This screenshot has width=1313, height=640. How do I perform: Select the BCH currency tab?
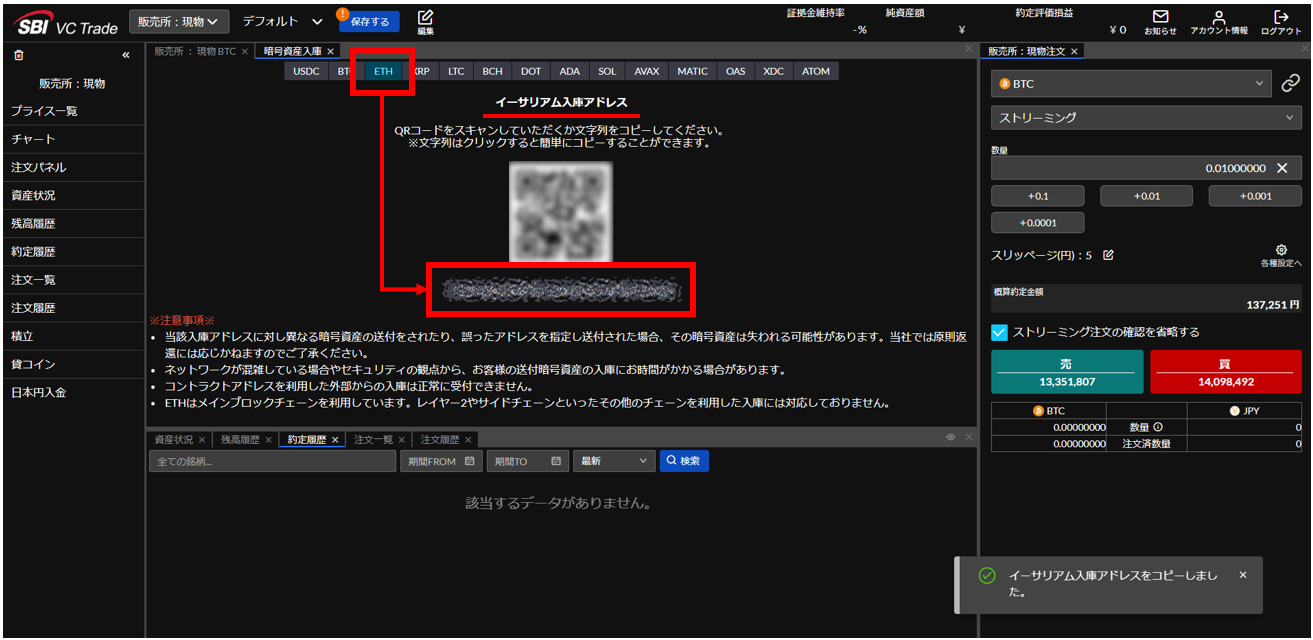493,71
